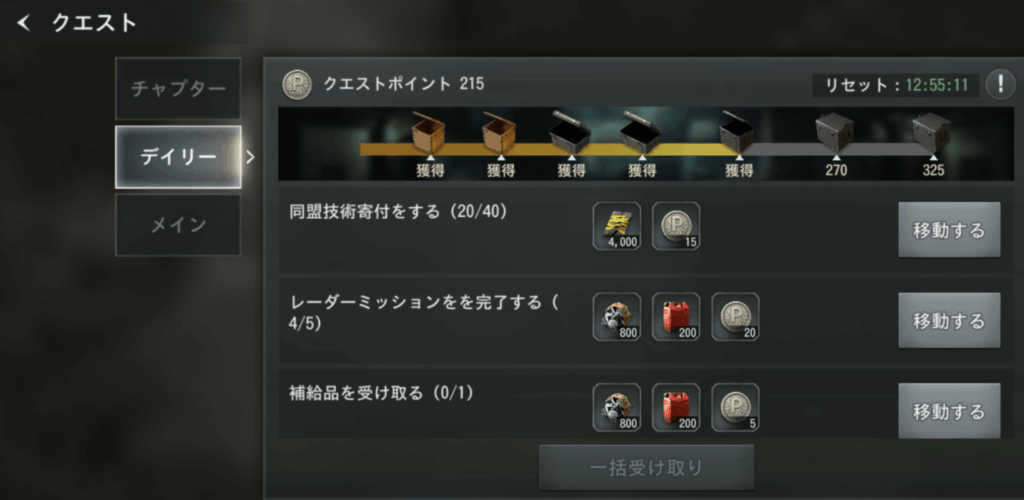Switch to the メイン tab
This screenshot has width=1024, height=500.
click(178, 225)
